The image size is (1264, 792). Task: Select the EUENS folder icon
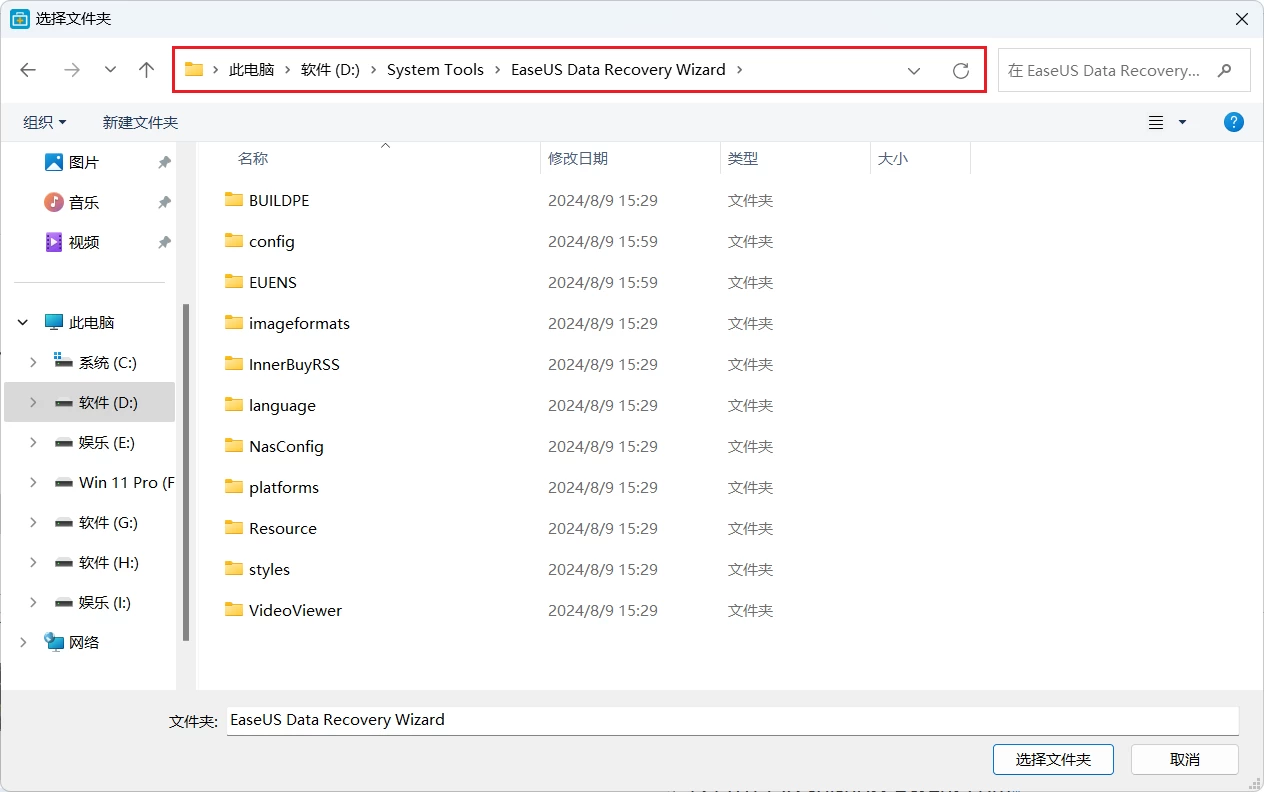point(234,282)
